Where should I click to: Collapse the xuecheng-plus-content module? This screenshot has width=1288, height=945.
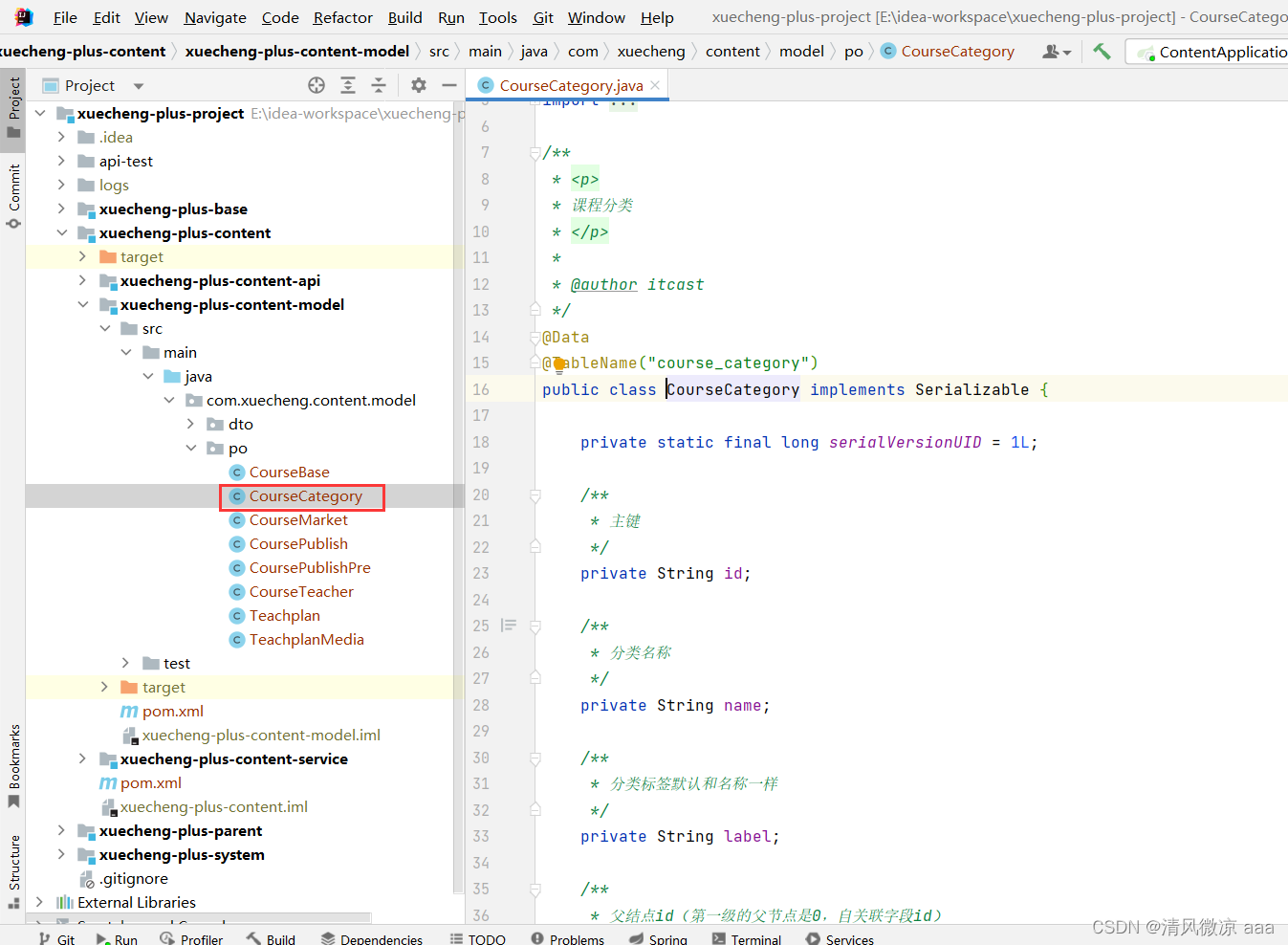click(61, 232)
